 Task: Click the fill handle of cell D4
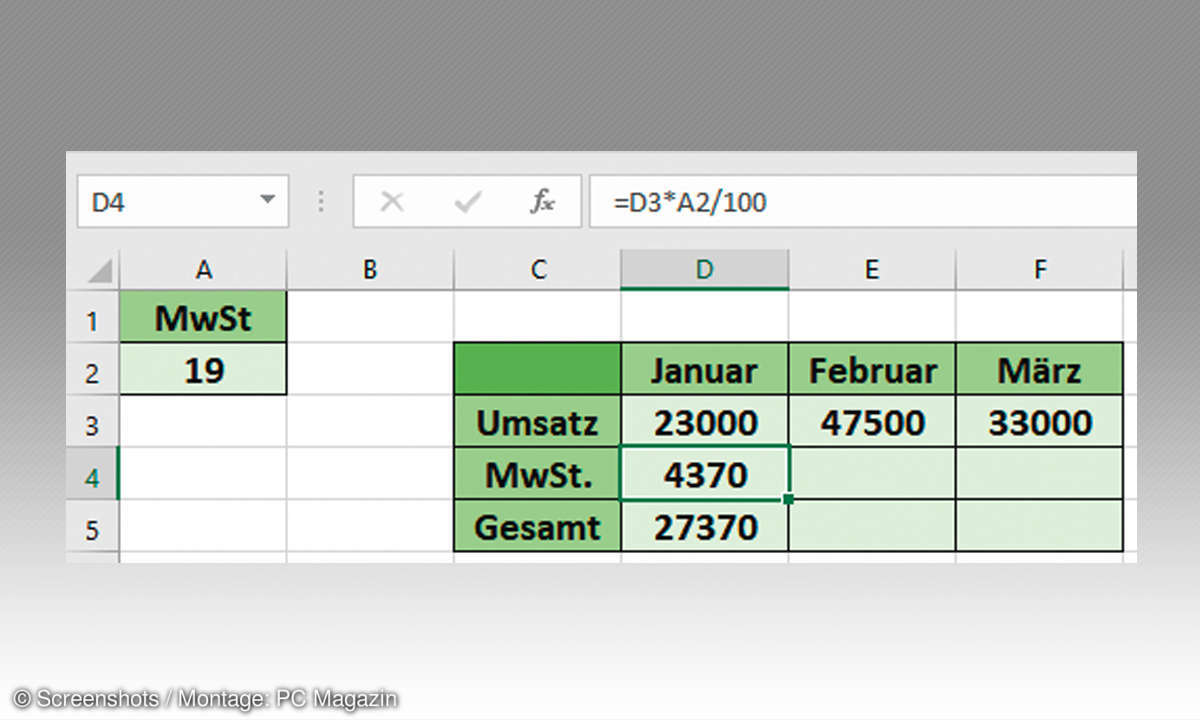tap(789, 498)
